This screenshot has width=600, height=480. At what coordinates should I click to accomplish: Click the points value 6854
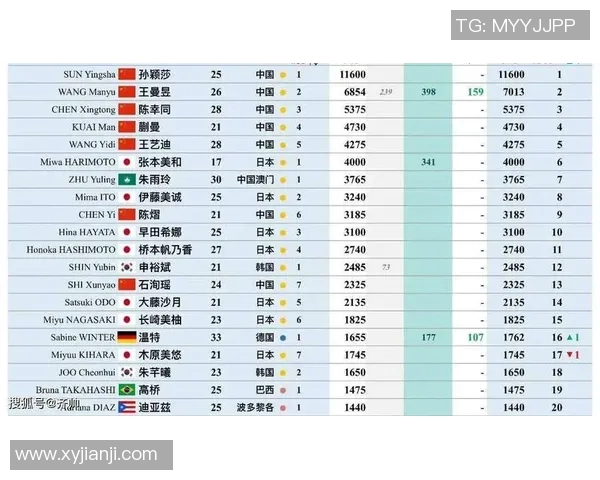[355, 92]
